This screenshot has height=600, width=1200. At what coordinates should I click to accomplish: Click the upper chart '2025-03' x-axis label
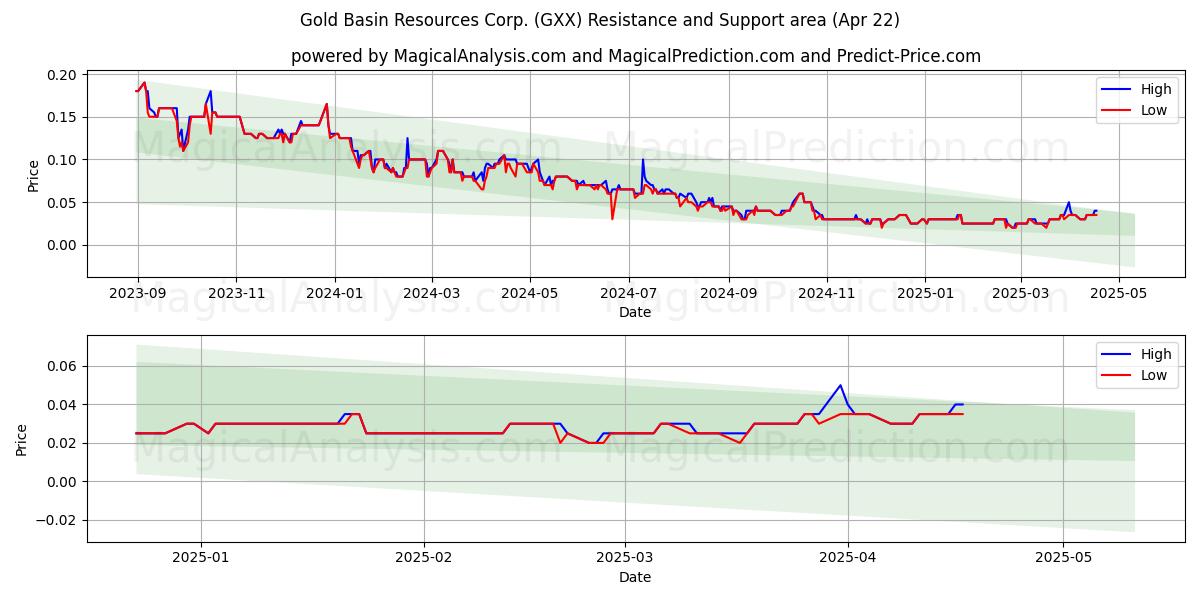click(1020, 292)
